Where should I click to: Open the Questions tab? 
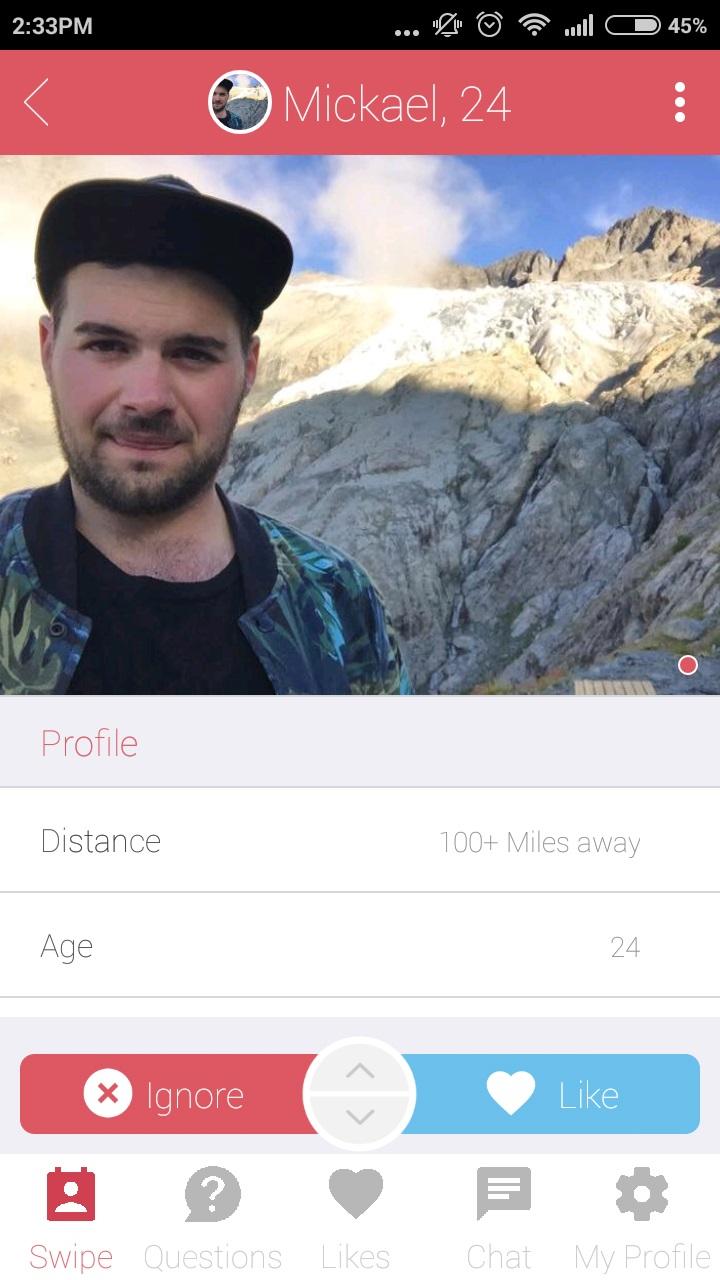pyautogui.click(x=213, y=1220)
